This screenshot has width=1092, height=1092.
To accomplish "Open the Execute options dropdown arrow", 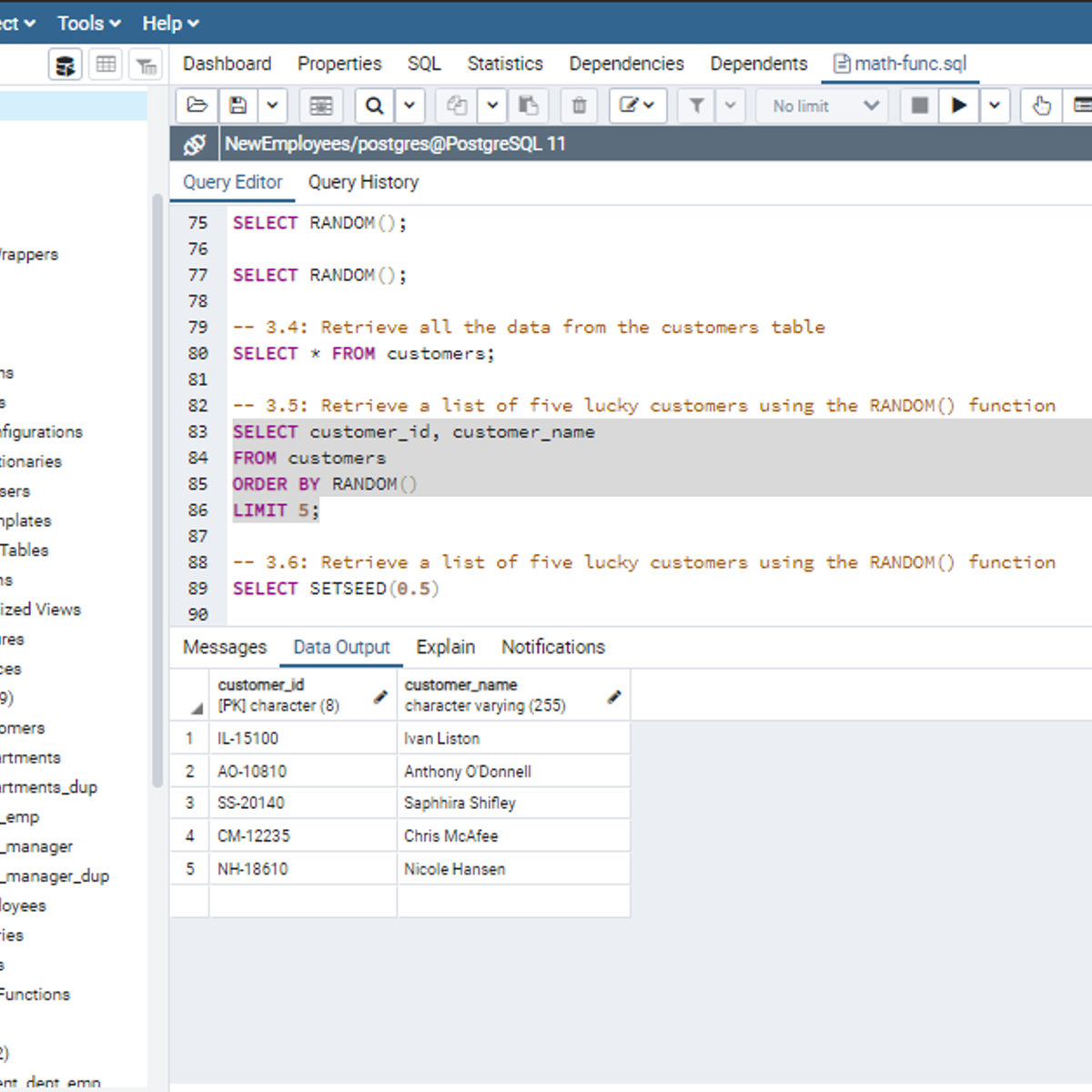I will (995, 106).
